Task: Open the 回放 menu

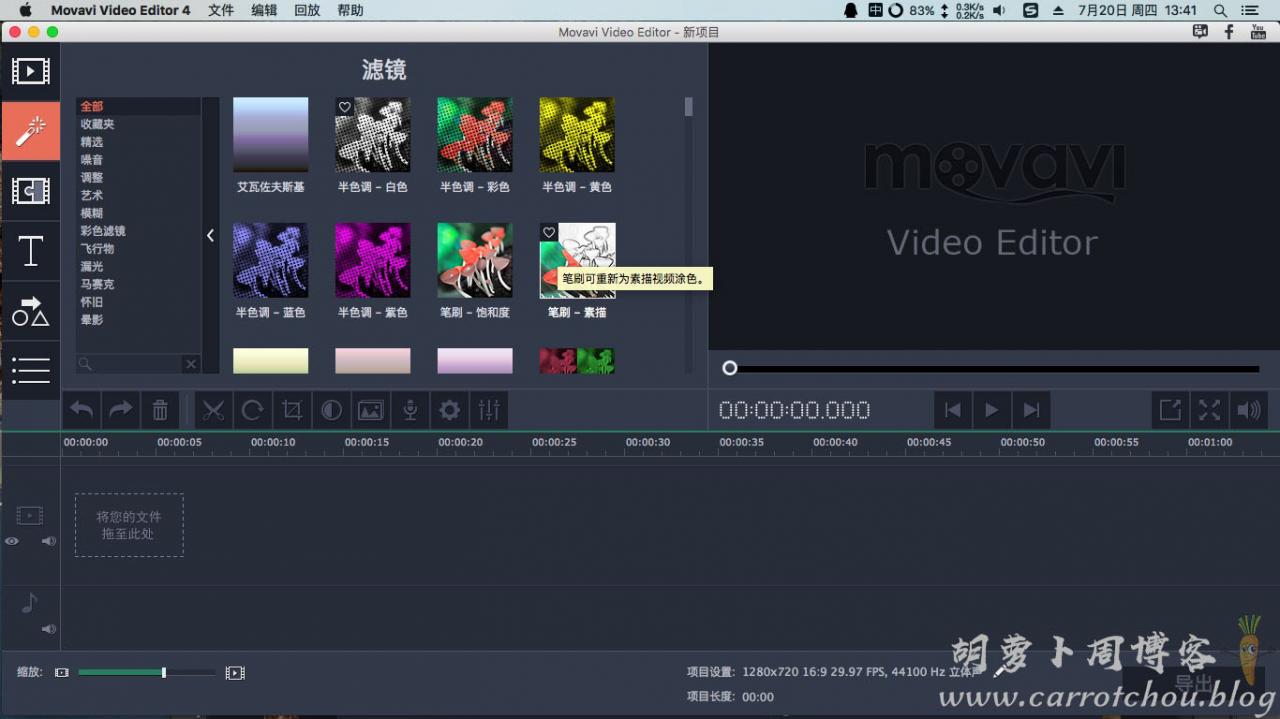Action: (307, 10)
